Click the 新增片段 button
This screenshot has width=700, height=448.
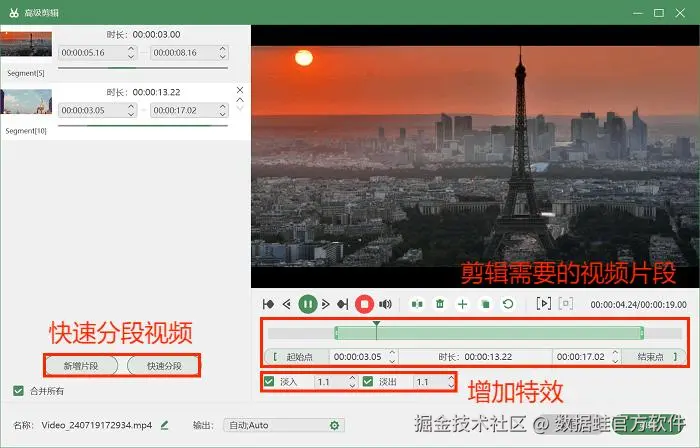click(81, 366)
